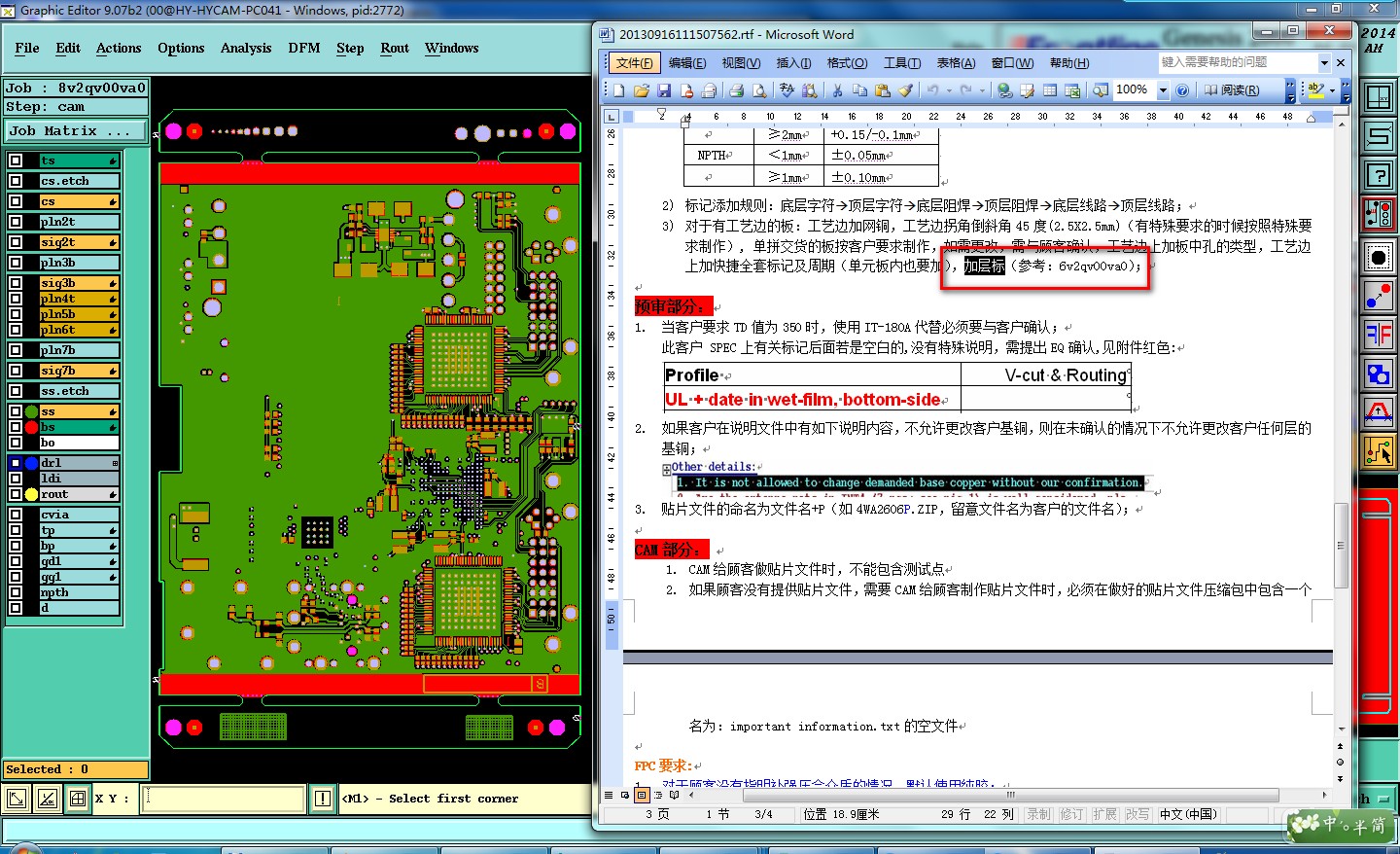Click the Copy icon in Word toolbar
The height and width of the screenshot is (854, 1400).
pos(859,90)
